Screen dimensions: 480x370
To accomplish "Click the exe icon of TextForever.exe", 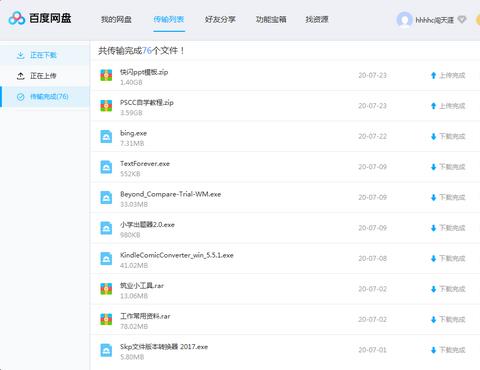I will [x=106, y=167].
